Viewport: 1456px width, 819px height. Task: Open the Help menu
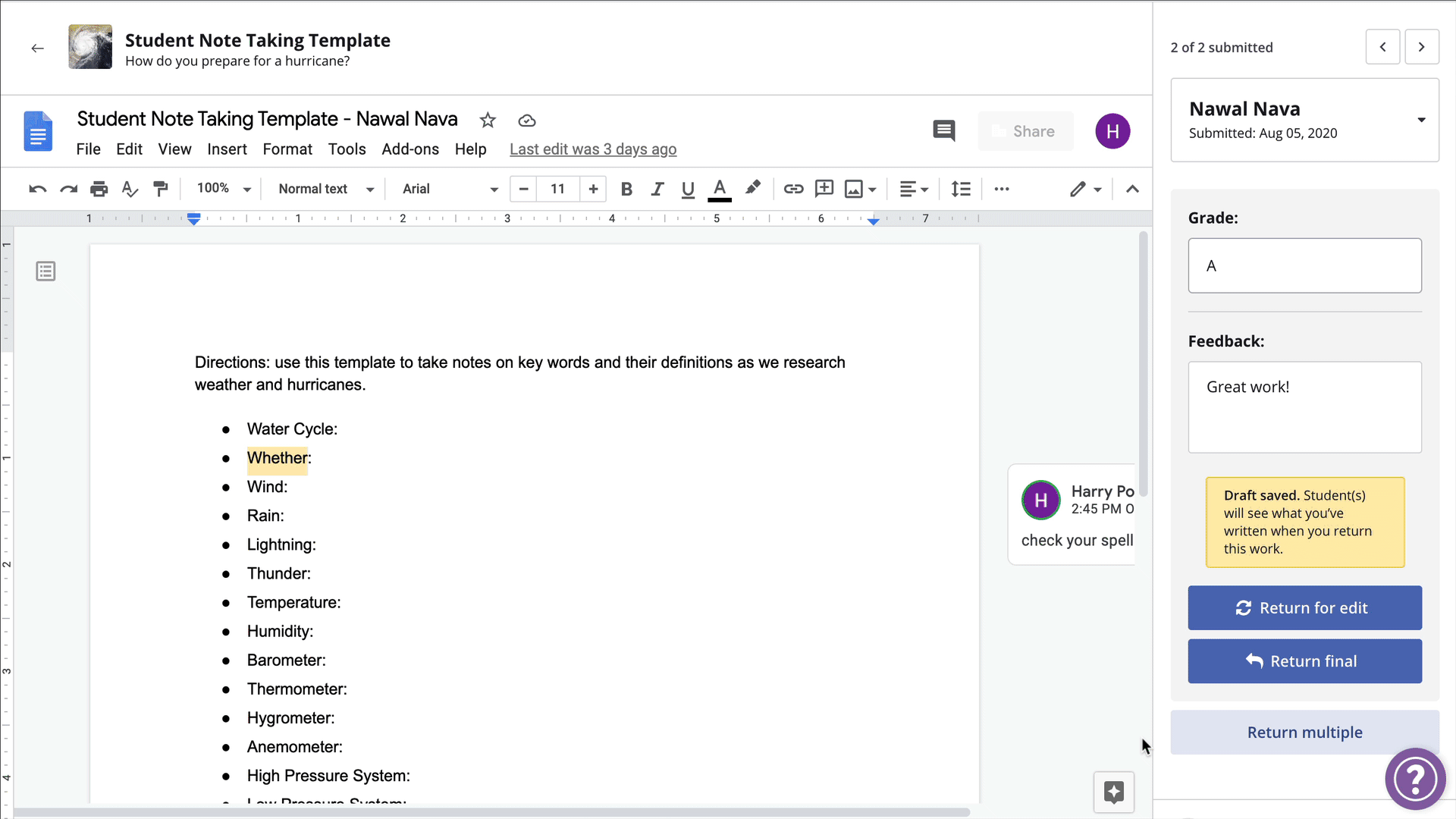pos(470,149)
